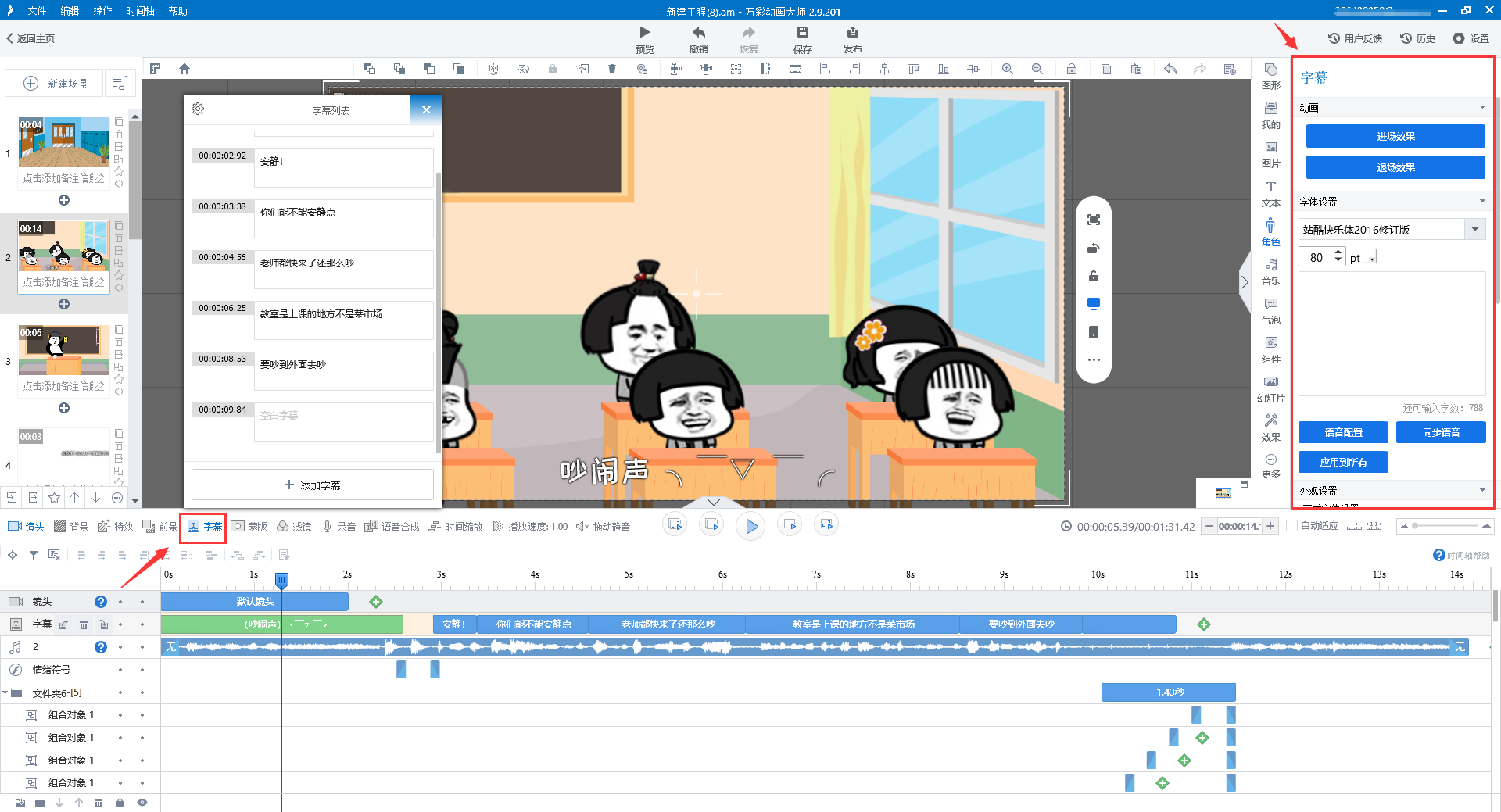Open the 效果 effects panel
Screen dimensions: 1501x812
(x=1270, y=428)
